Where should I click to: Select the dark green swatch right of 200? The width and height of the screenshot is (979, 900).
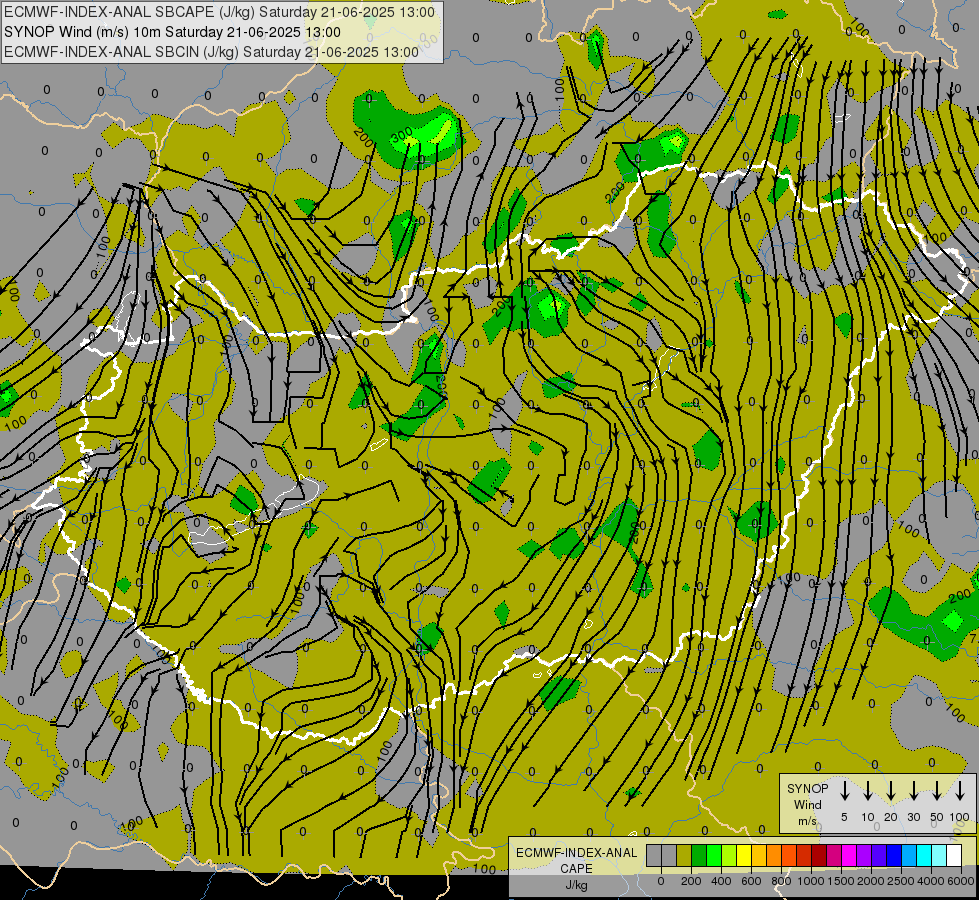pos(699,856)
